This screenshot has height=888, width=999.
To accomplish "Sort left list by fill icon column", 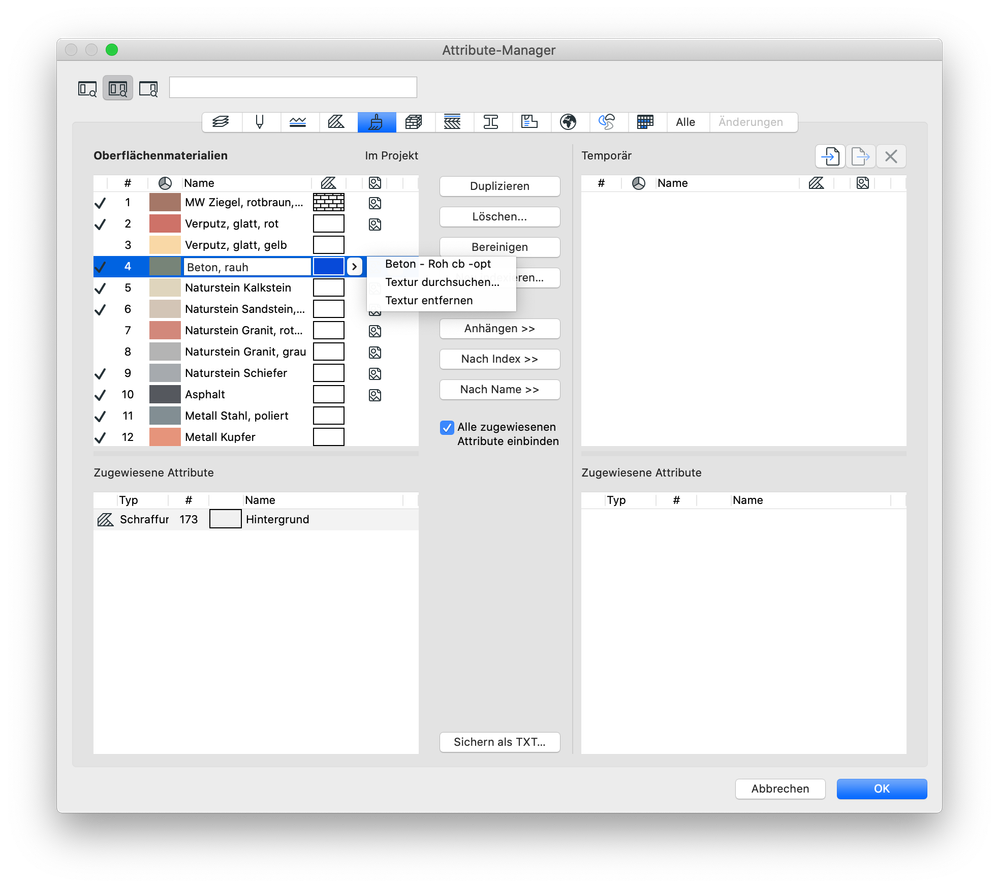I will click(329, 183).
